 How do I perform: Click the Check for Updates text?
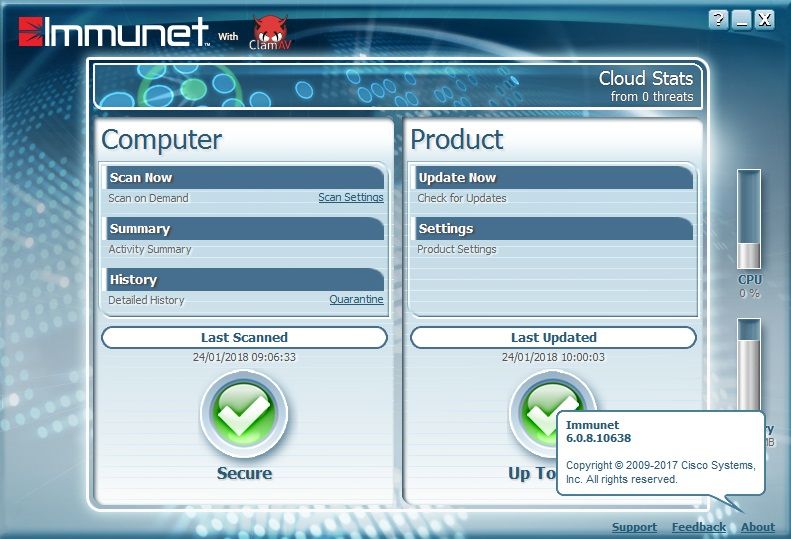[462, 198]
